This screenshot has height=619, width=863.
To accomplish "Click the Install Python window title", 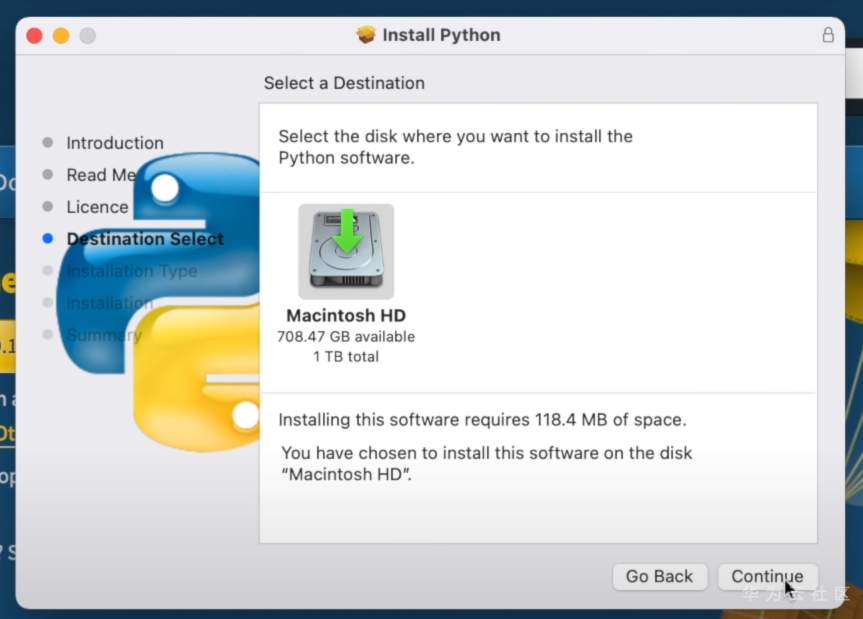I will (x=441, y=35).
